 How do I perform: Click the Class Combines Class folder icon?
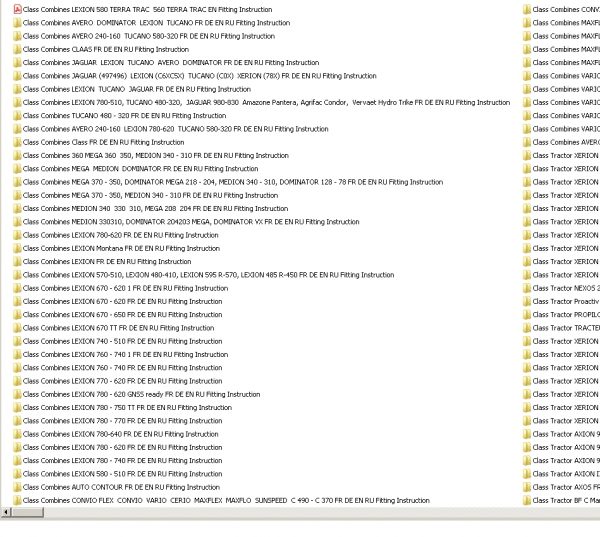coord(17,142)
